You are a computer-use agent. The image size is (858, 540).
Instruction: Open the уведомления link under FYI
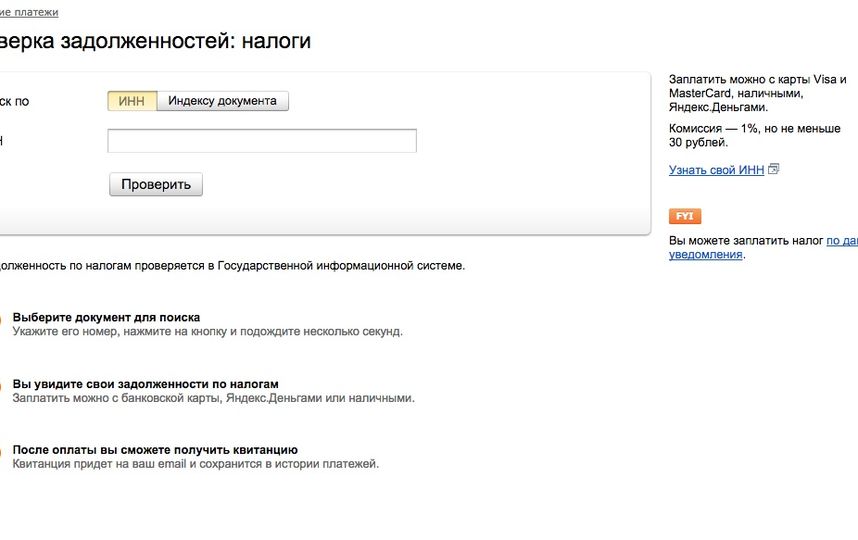(706, 255)
